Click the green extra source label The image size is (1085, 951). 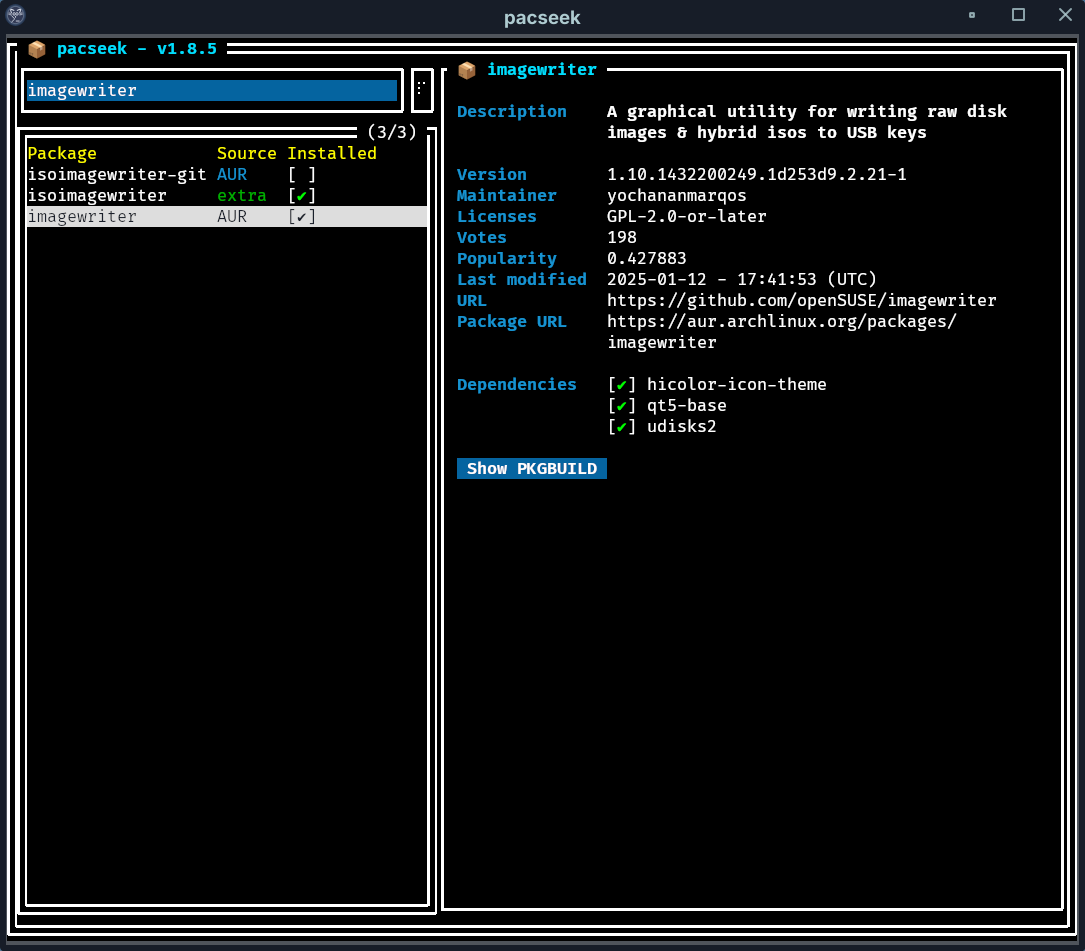[241, 196]
